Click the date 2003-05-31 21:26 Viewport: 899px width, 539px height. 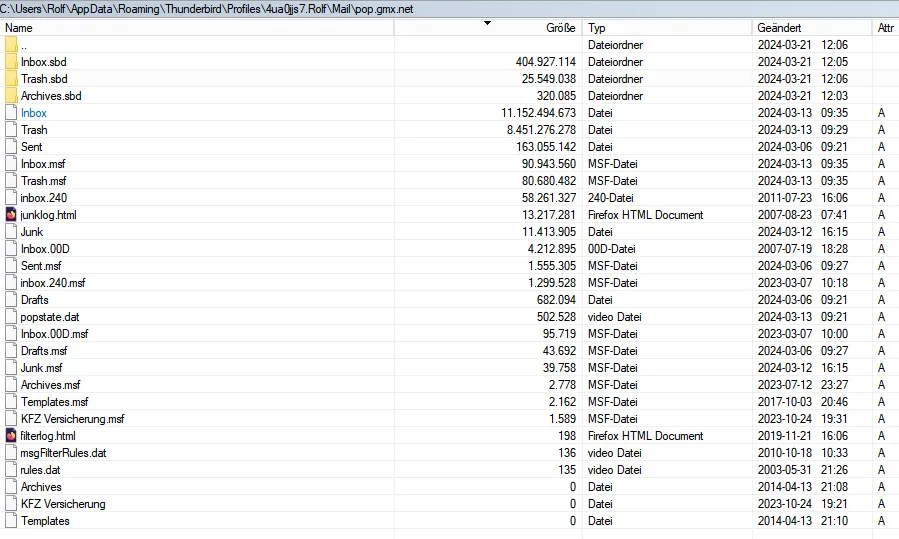pos(802,470)
